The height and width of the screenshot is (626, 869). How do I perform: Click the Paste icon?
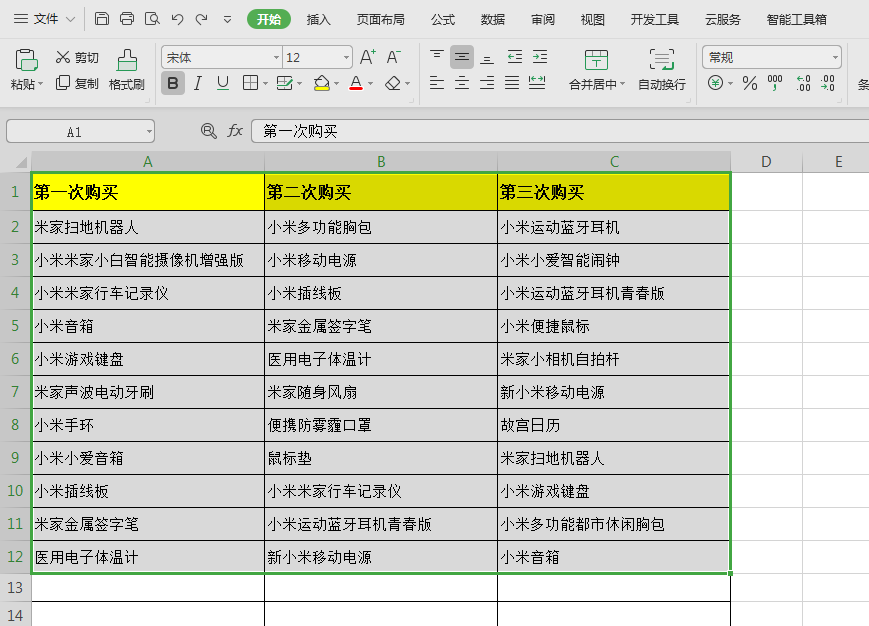tap(26, 60)
